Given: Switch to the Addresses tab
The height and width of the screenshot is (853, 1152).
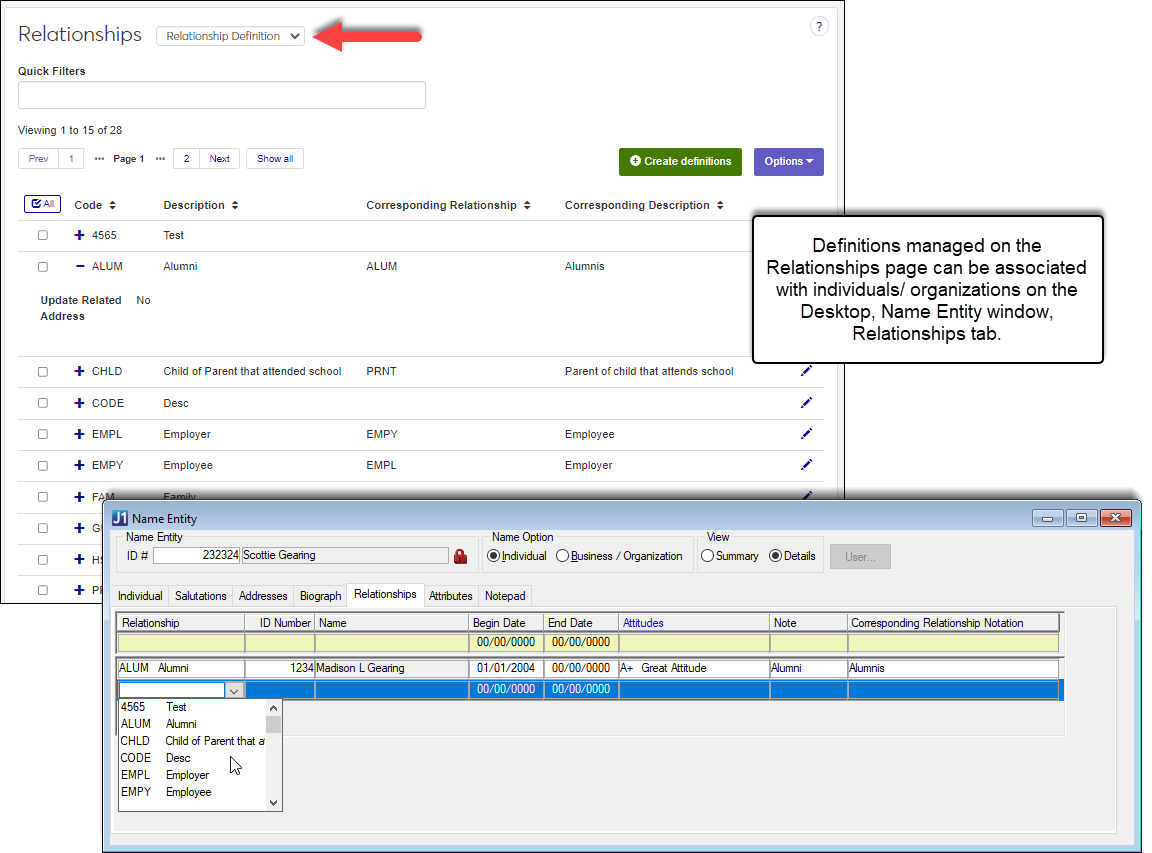Looking at the screenshot, I should pyautogui.click(x=263, y=596).
